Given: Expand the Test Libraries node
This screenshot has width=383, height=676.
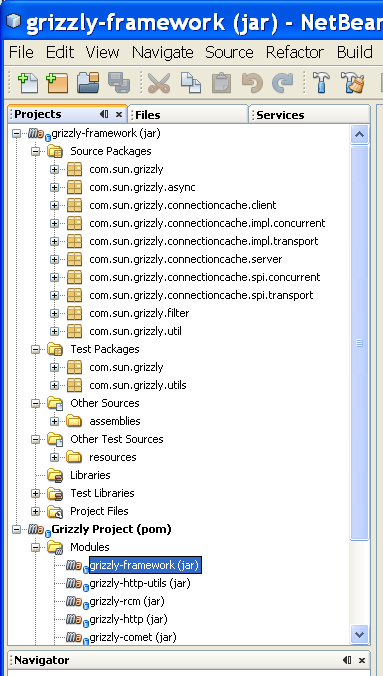Looking at the screenshot, I should [35, 493].
